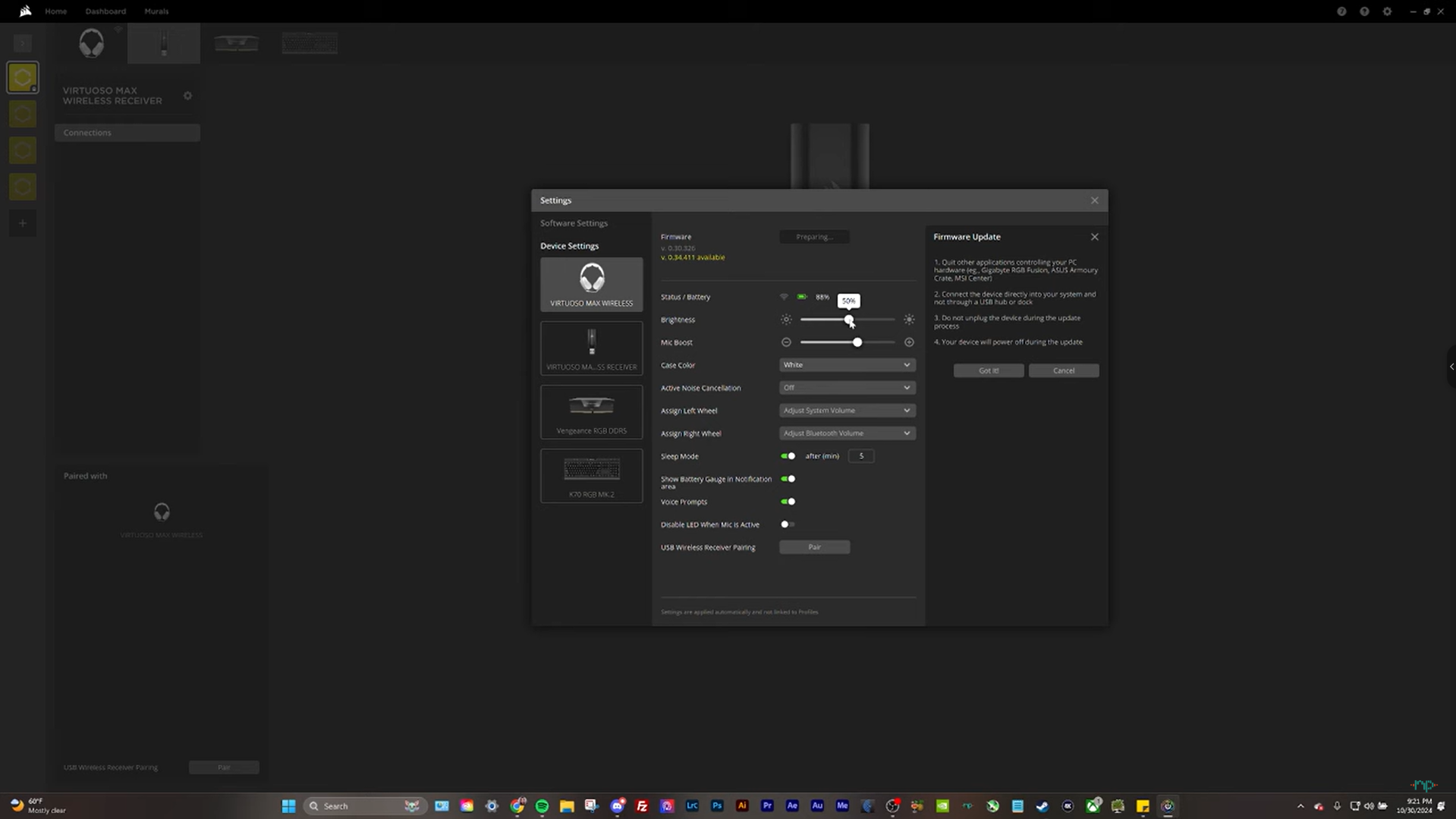Open Adobe Audition from the taskbar
This screenshot has width=1456, height=819.
click(x=817, y=806)
